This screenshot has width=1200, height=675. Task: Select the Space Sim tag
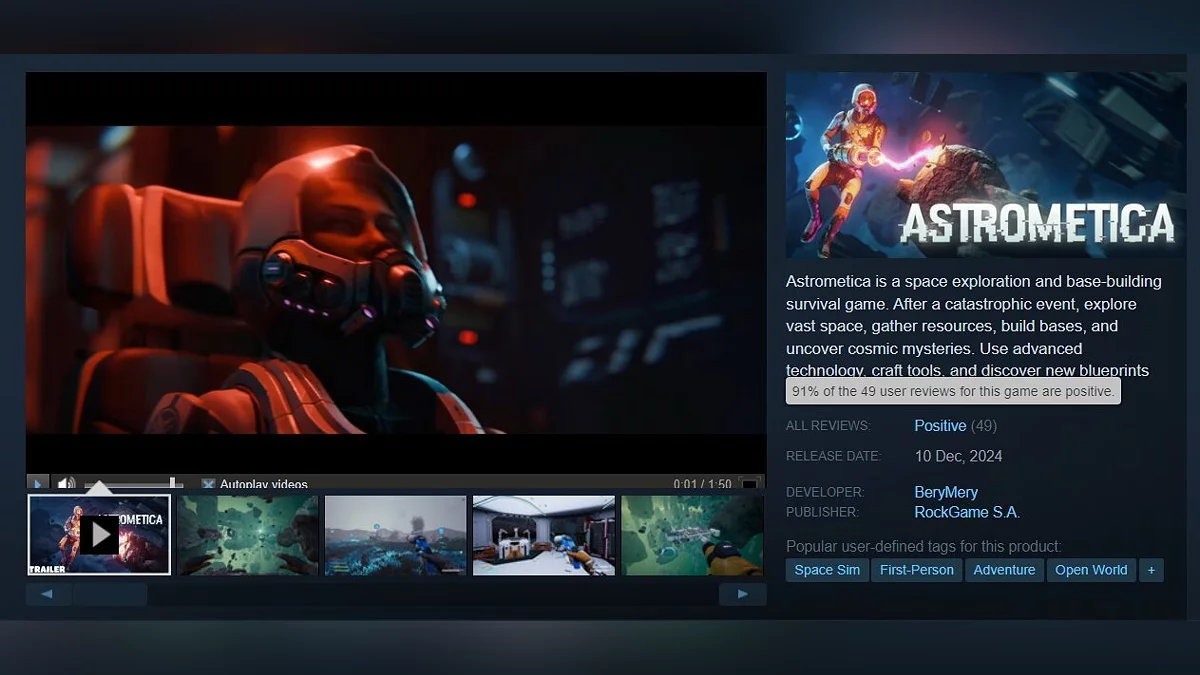[x=827, y=570]
